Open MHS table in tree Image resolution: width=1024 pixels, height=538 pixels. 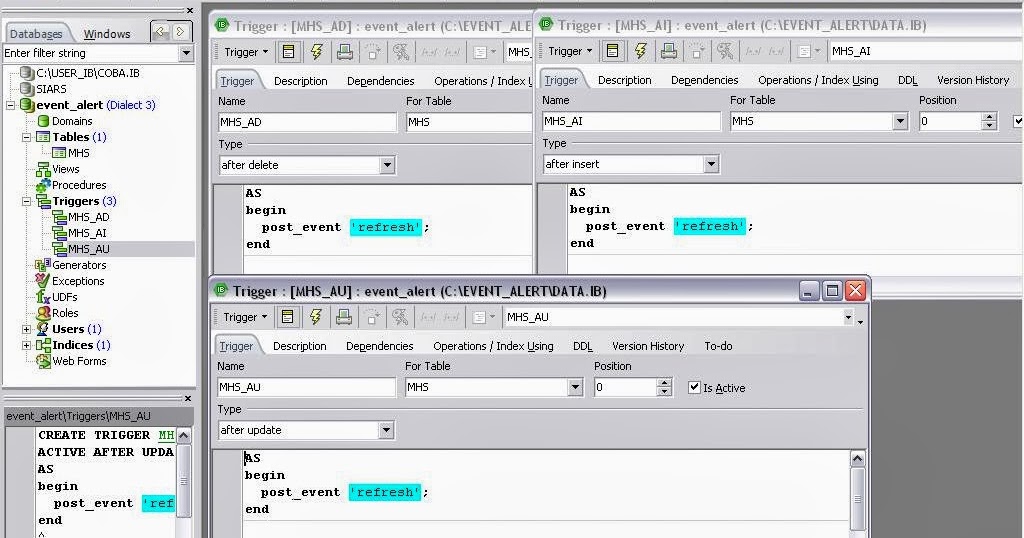[78, 153]
